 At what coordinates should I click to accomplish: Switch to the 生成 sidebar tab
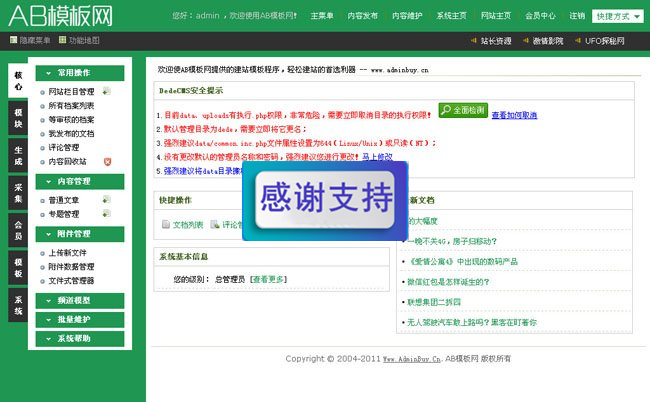[18, 155]
